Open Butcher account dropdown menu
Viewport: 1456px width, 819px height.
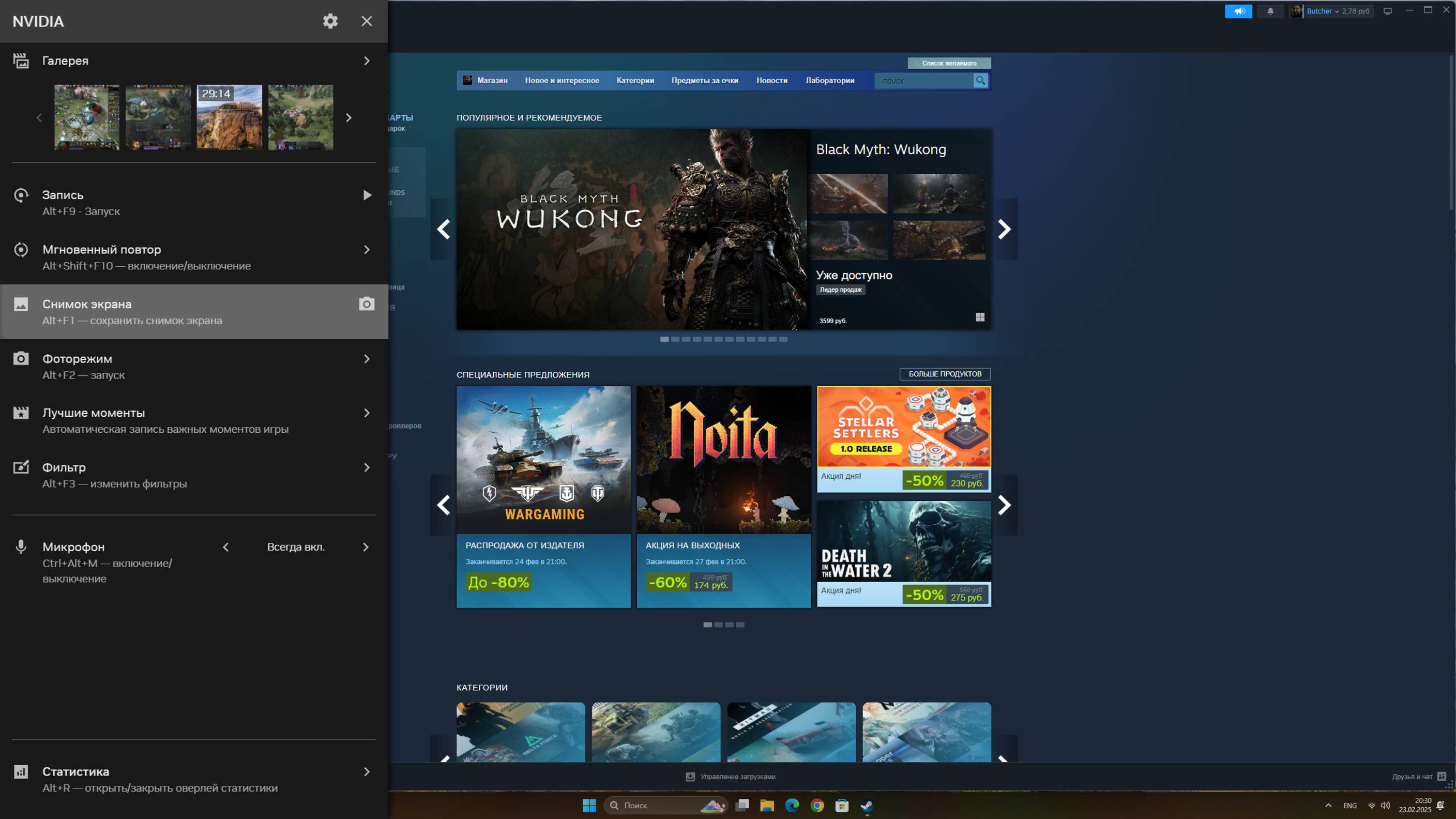pyautogui.click(x=1323, y=11)
